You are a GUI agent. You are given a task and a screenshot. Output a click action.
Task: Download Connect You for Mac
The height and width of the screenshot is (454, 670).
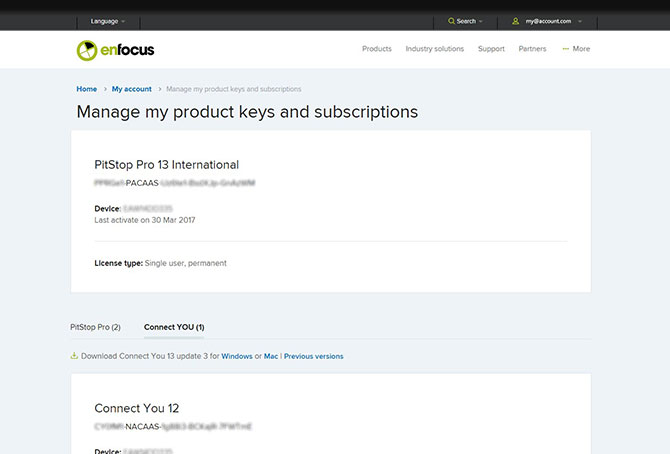(x=270, y=356)
